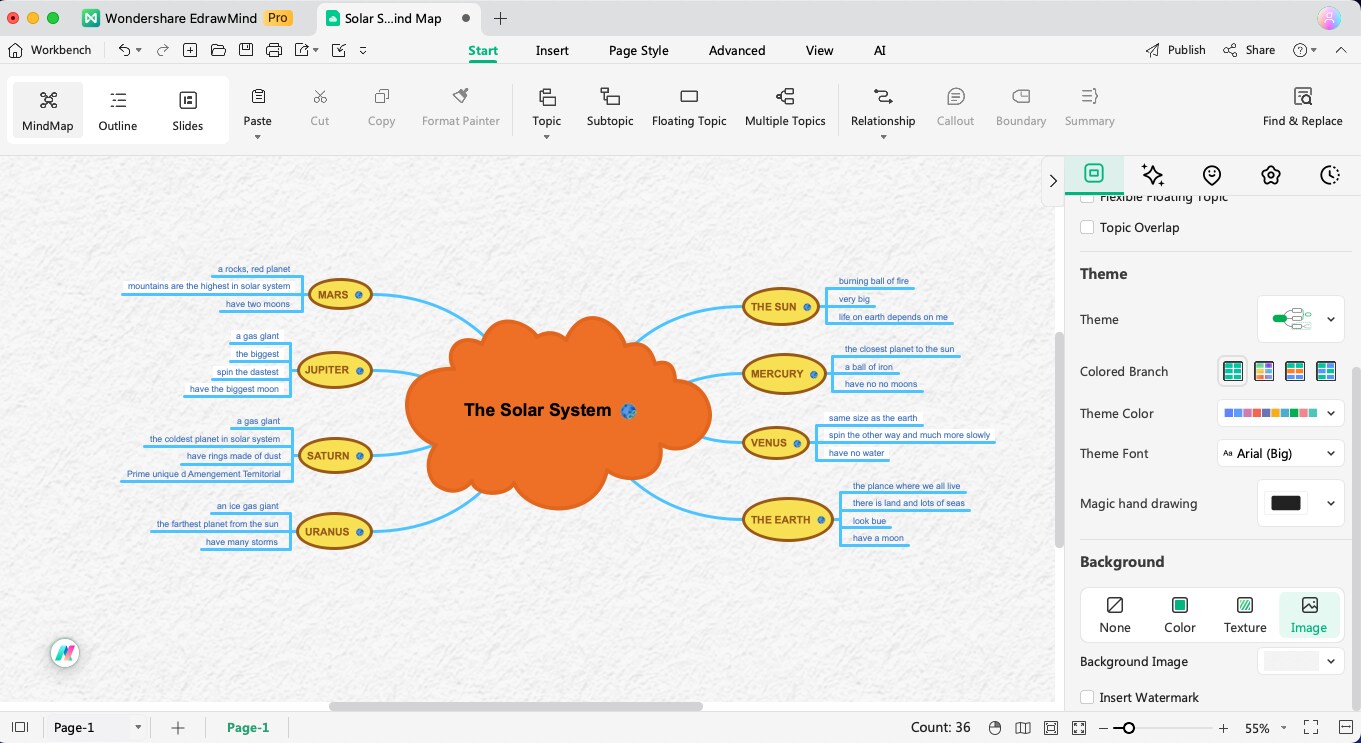Select the JUPITER topic node
The height and width of the screenshot is (743, 1361).
pyautogui.click(x=334, y=370)
